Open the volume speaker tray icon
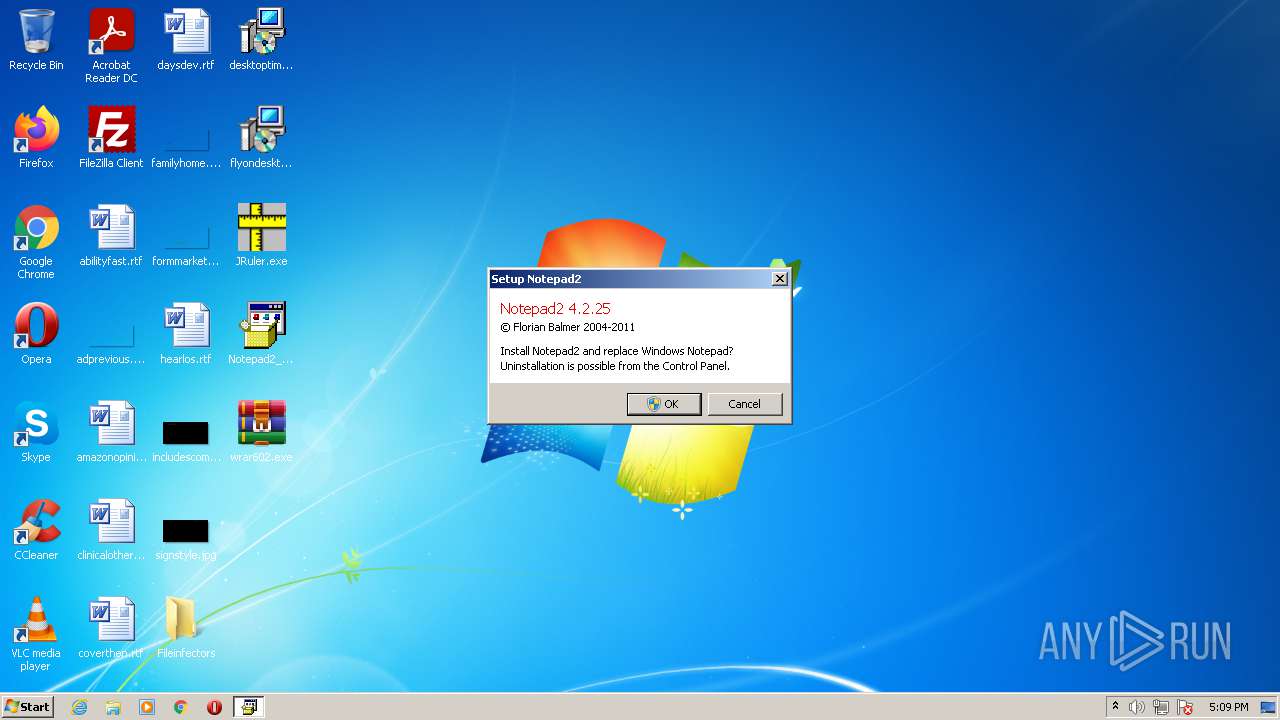1280x720 pixels. pyautogui.click(x=1137, y=707)
